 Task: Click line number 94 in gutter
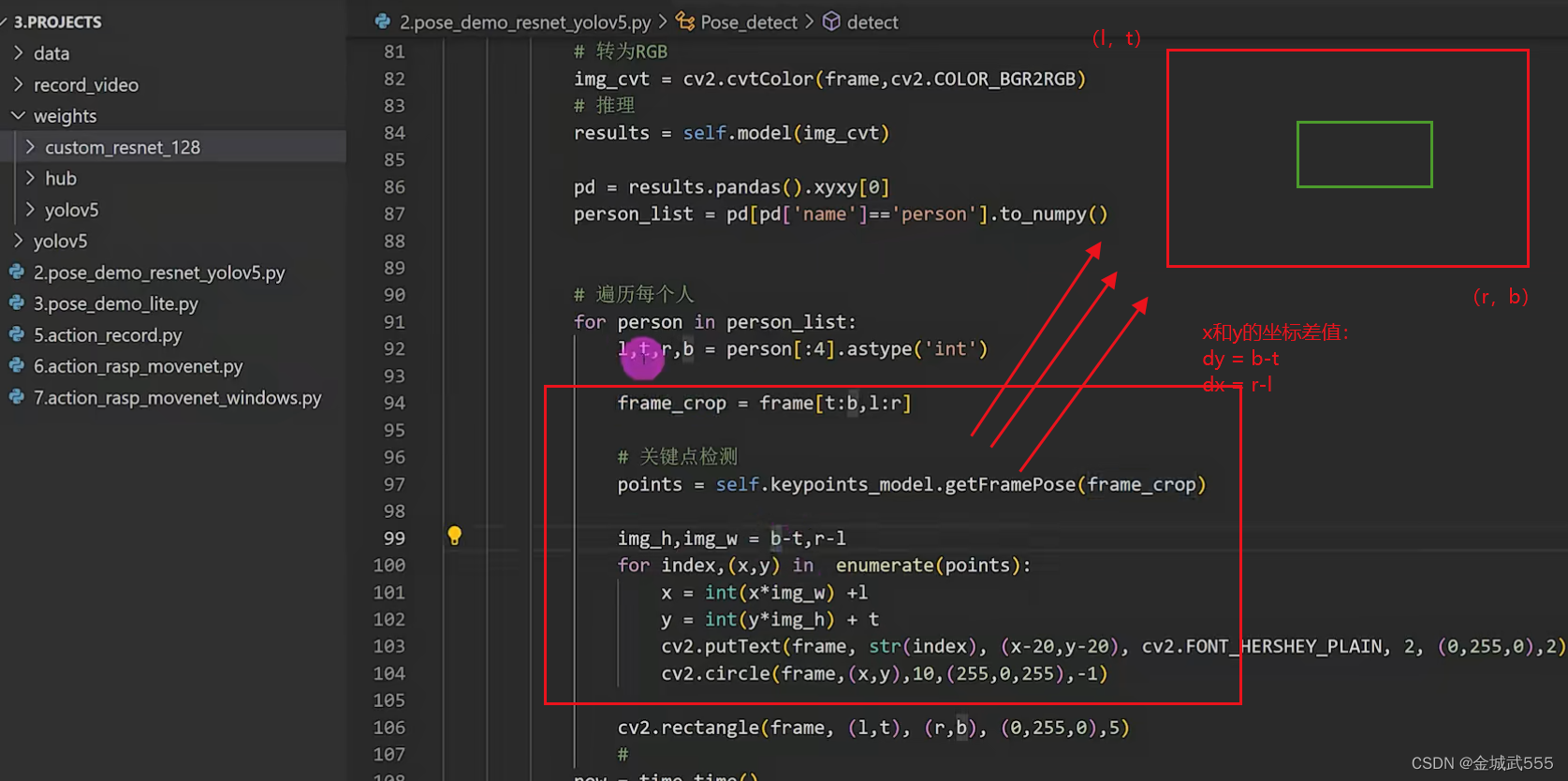394,403
